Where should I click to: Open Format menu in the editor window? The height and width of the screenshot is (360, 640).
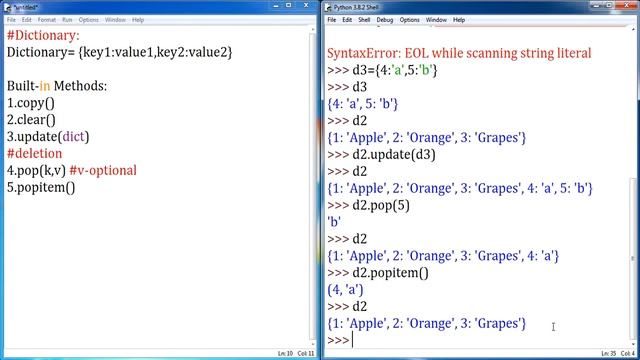pyautogui.click(x=47, y=20)
